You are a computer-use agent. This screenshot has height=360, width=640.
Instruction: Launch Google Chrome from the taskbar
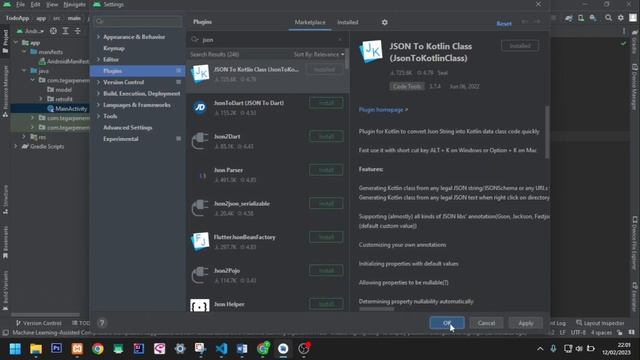[x=98, y=349]
